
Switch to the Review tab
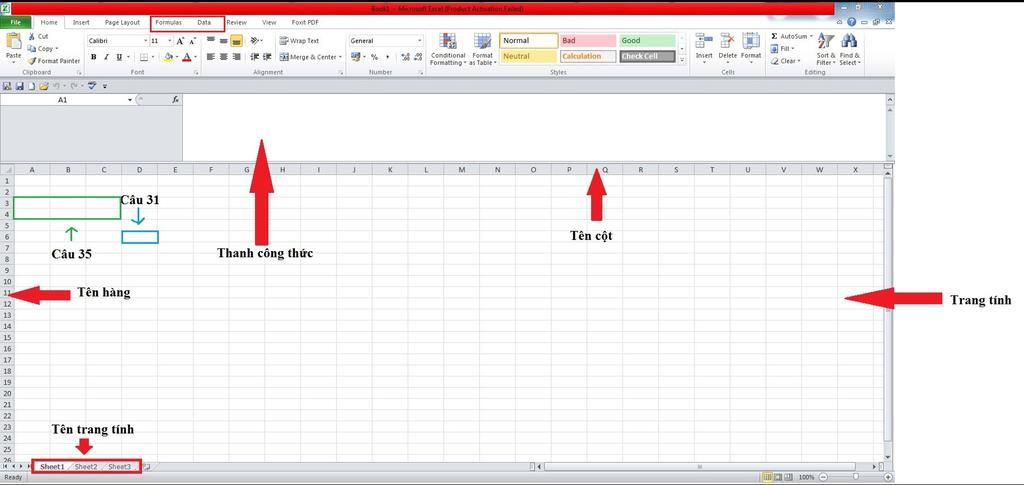[x=236, y=22]
